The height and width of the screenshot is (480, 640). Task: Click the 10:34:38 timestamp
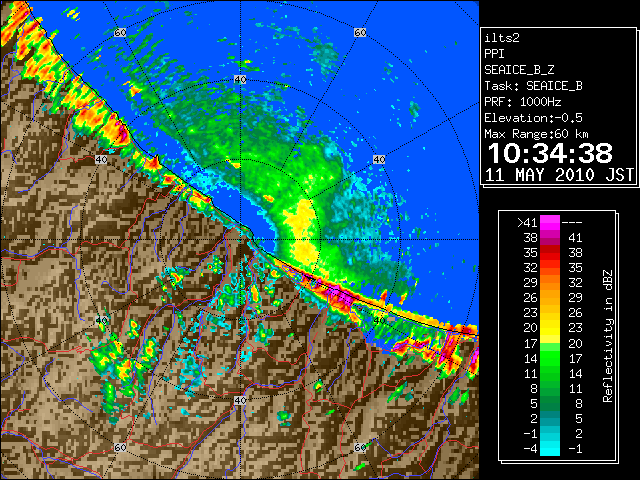(x=550, y=153)
